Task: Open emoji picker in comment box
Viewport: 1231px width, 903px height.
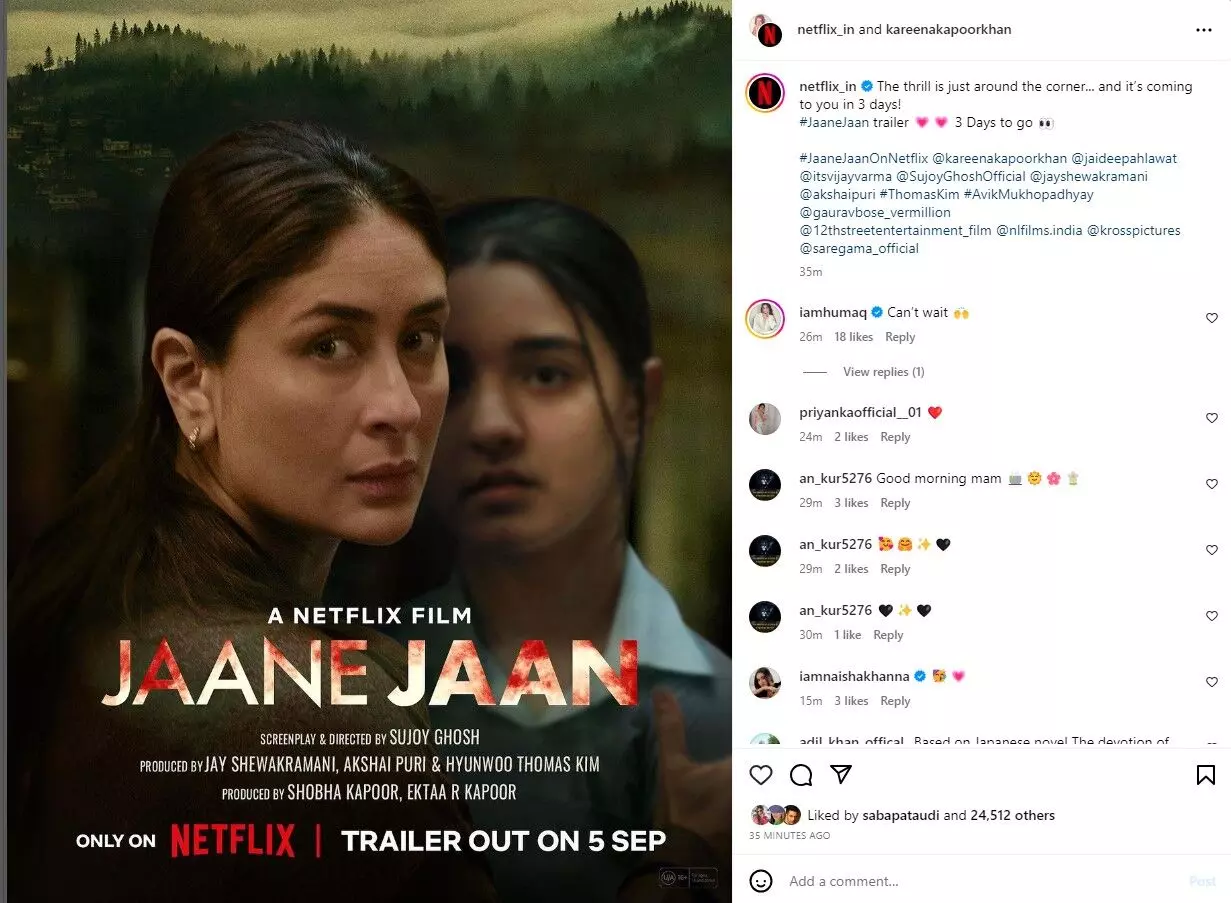Action: tap(761, 881)
